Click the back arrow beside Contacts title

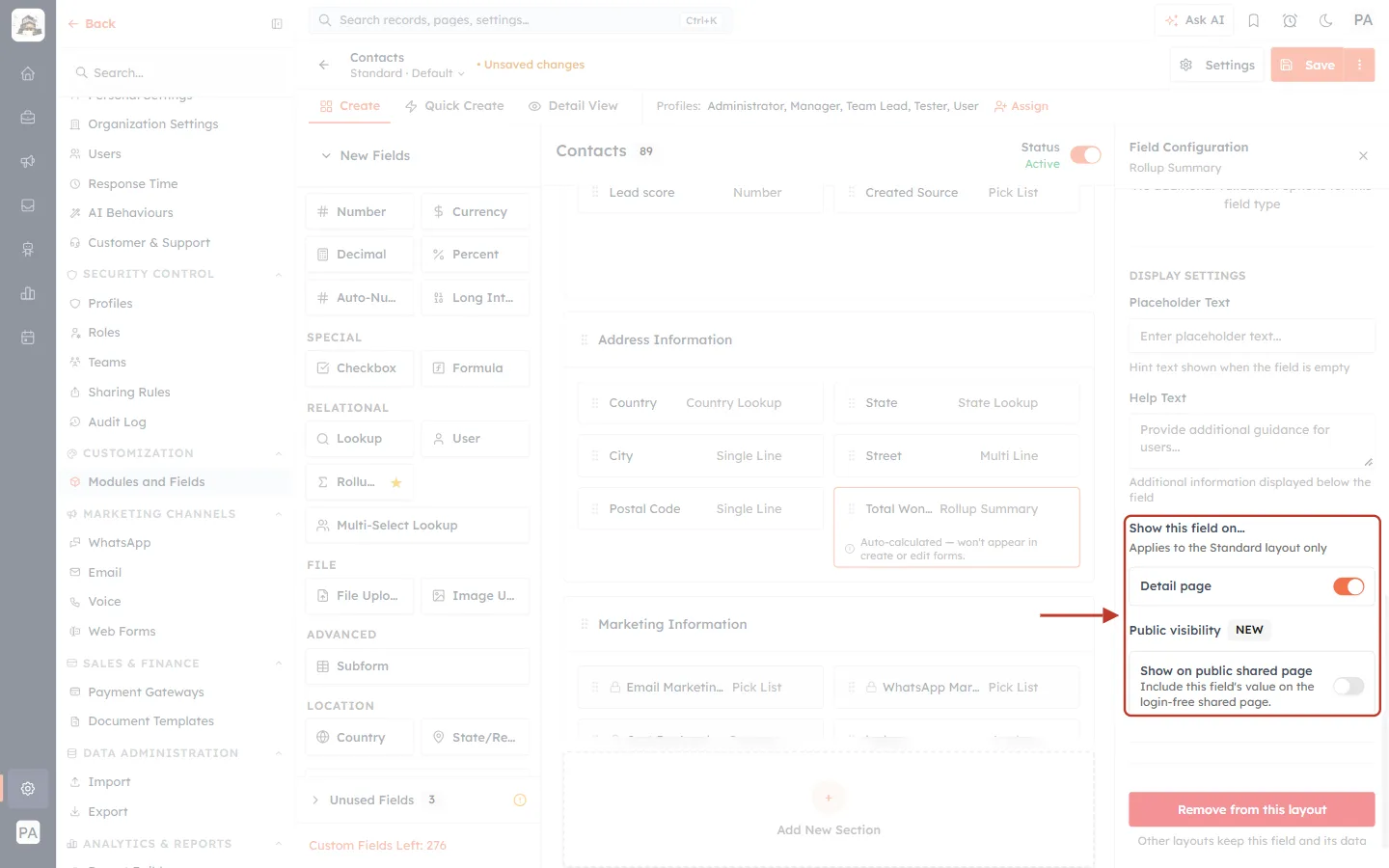pos(324,65)
